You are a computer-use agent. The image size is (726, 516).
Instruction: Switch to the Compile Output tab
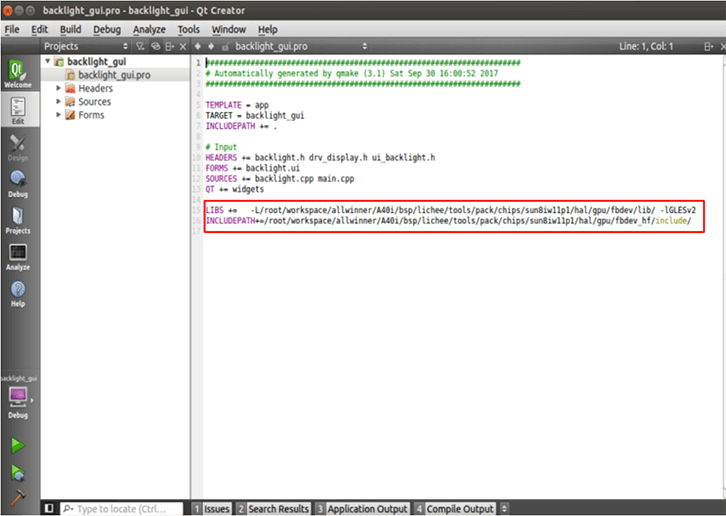point(455,509)
